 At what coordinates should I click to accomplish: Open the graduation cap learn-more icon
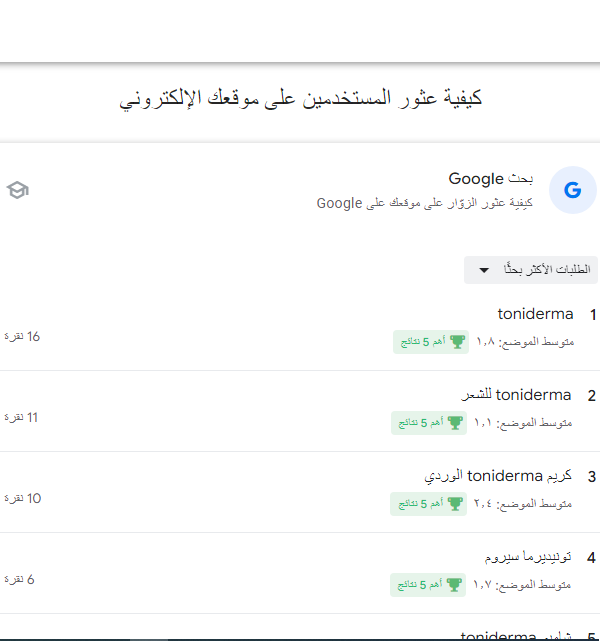pos(18,190)
